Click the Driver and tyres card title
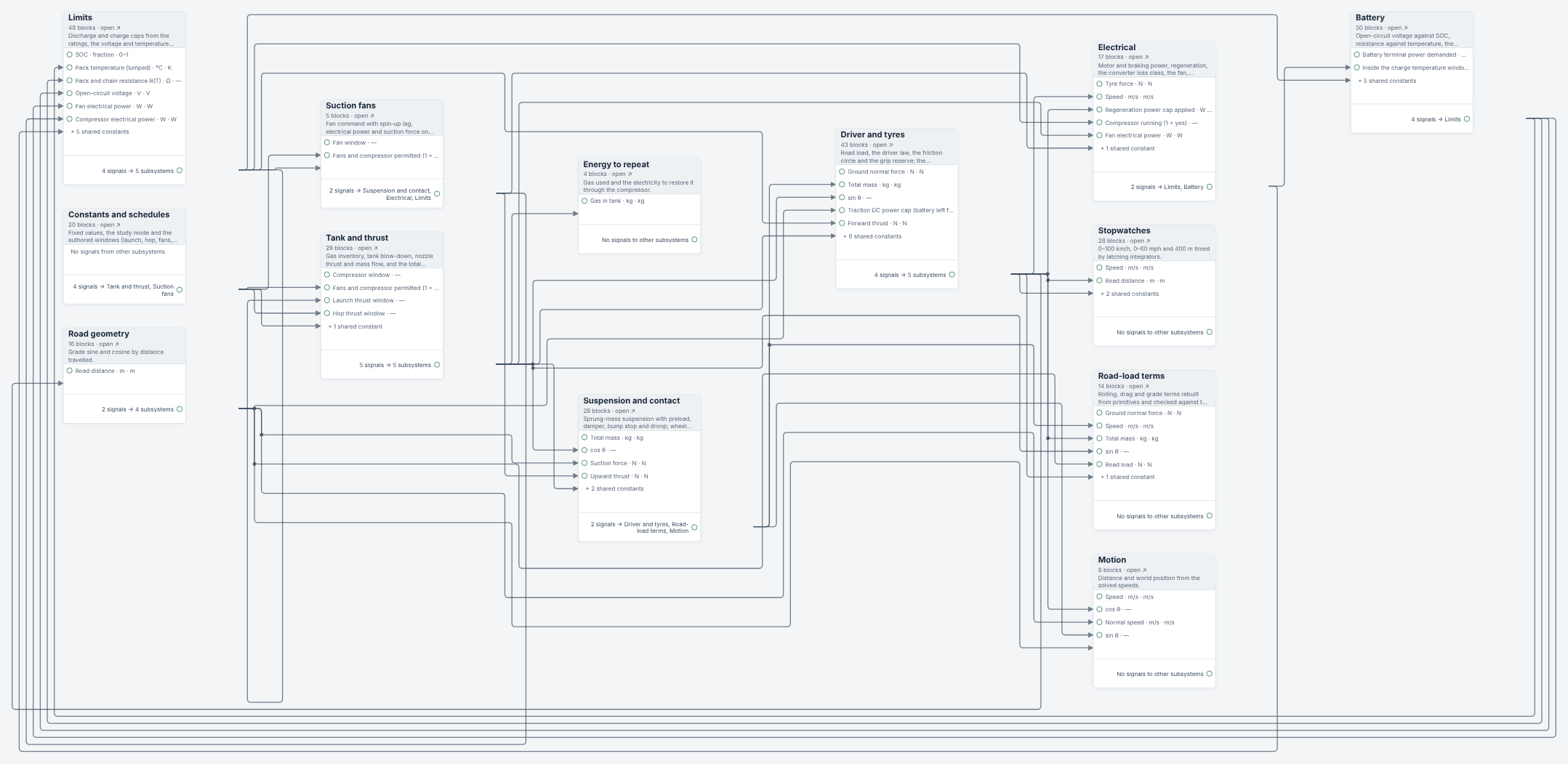This screenshot has width=1568, height=764. point(872,134)
